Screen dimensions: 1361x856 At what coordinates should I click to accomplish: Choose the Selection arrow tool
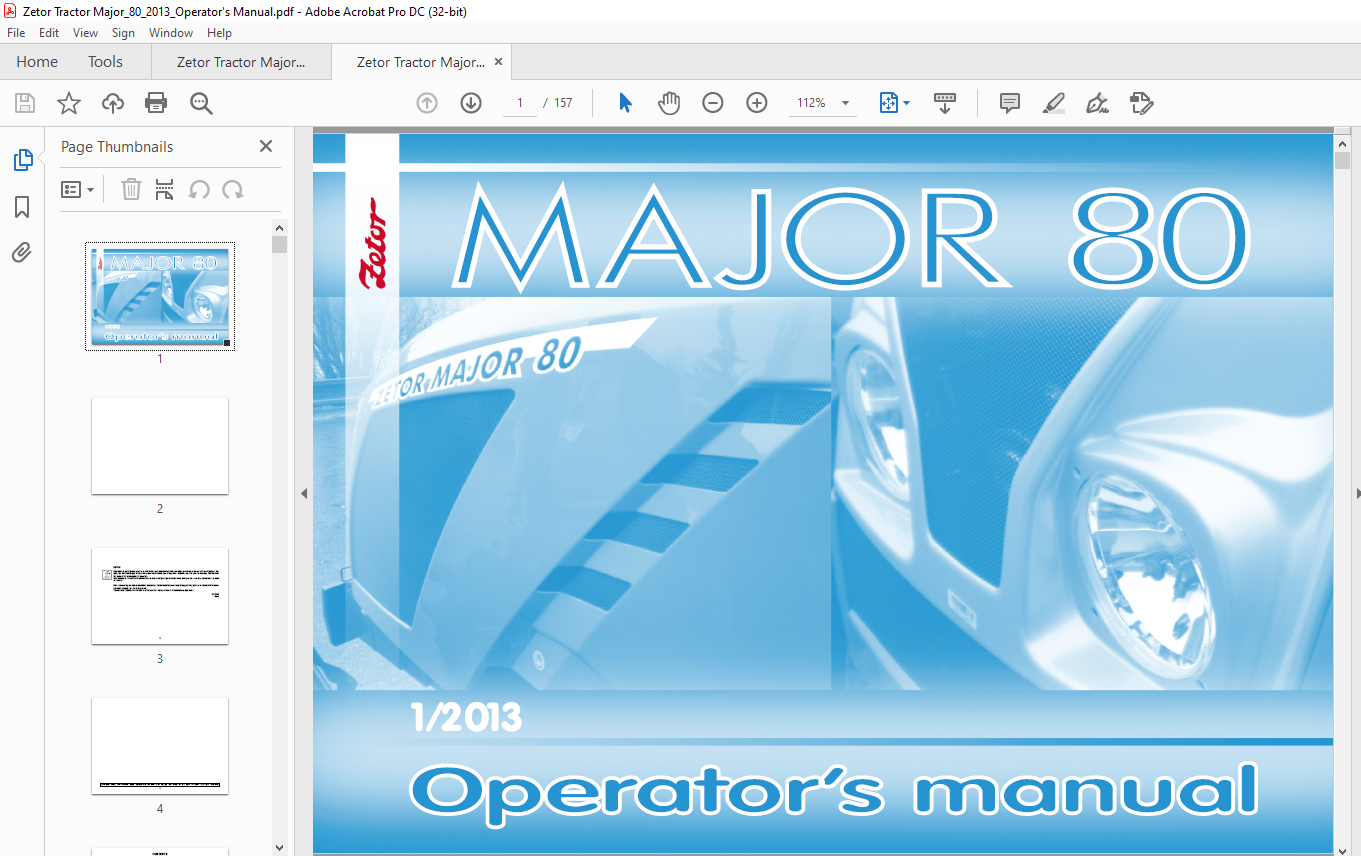(x=625, y=103)
